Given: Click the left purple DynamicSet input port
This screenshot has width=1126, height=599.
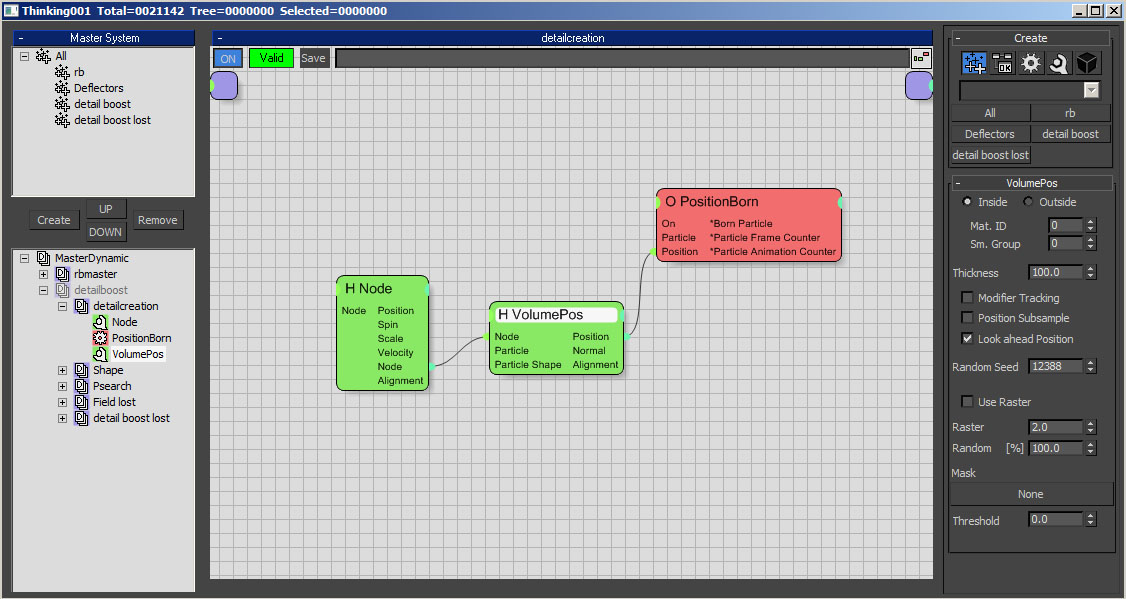Looking at the screenshot, I should click(225, 85).
